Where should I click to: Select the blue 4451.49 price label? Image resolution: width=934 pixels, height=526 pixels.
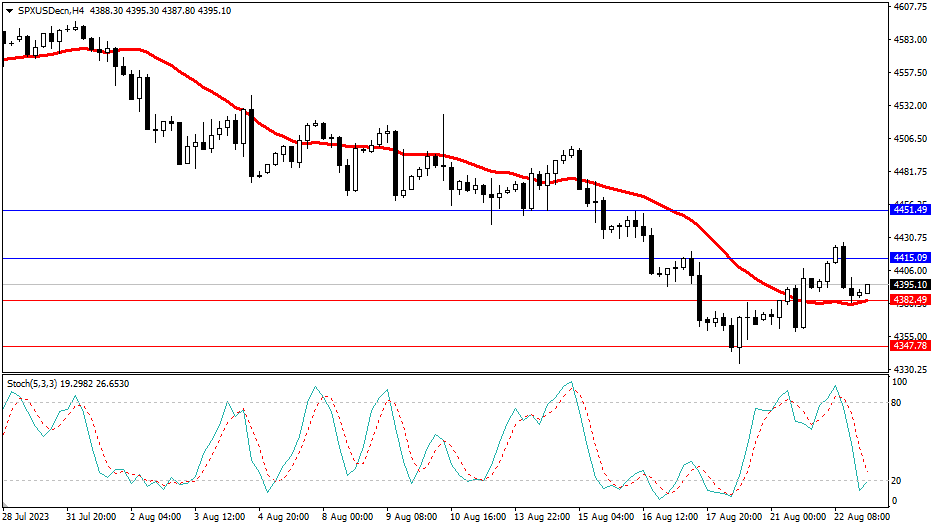tap(909, 210)
